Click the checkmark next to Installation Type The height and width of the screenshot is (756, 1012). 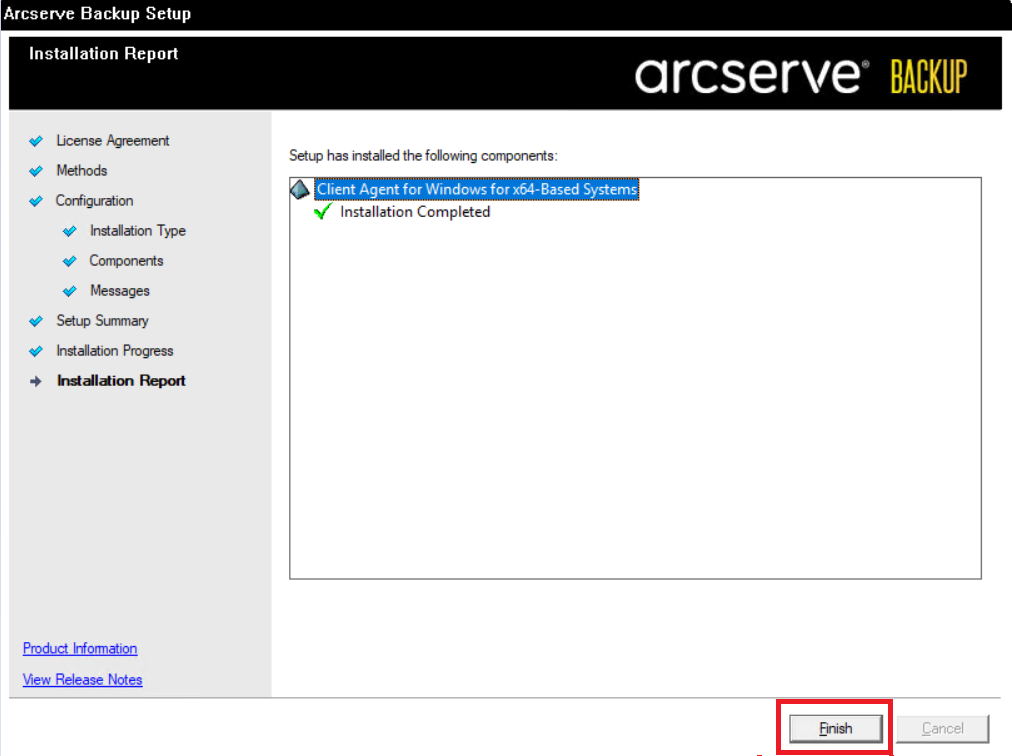coord(70,231)
